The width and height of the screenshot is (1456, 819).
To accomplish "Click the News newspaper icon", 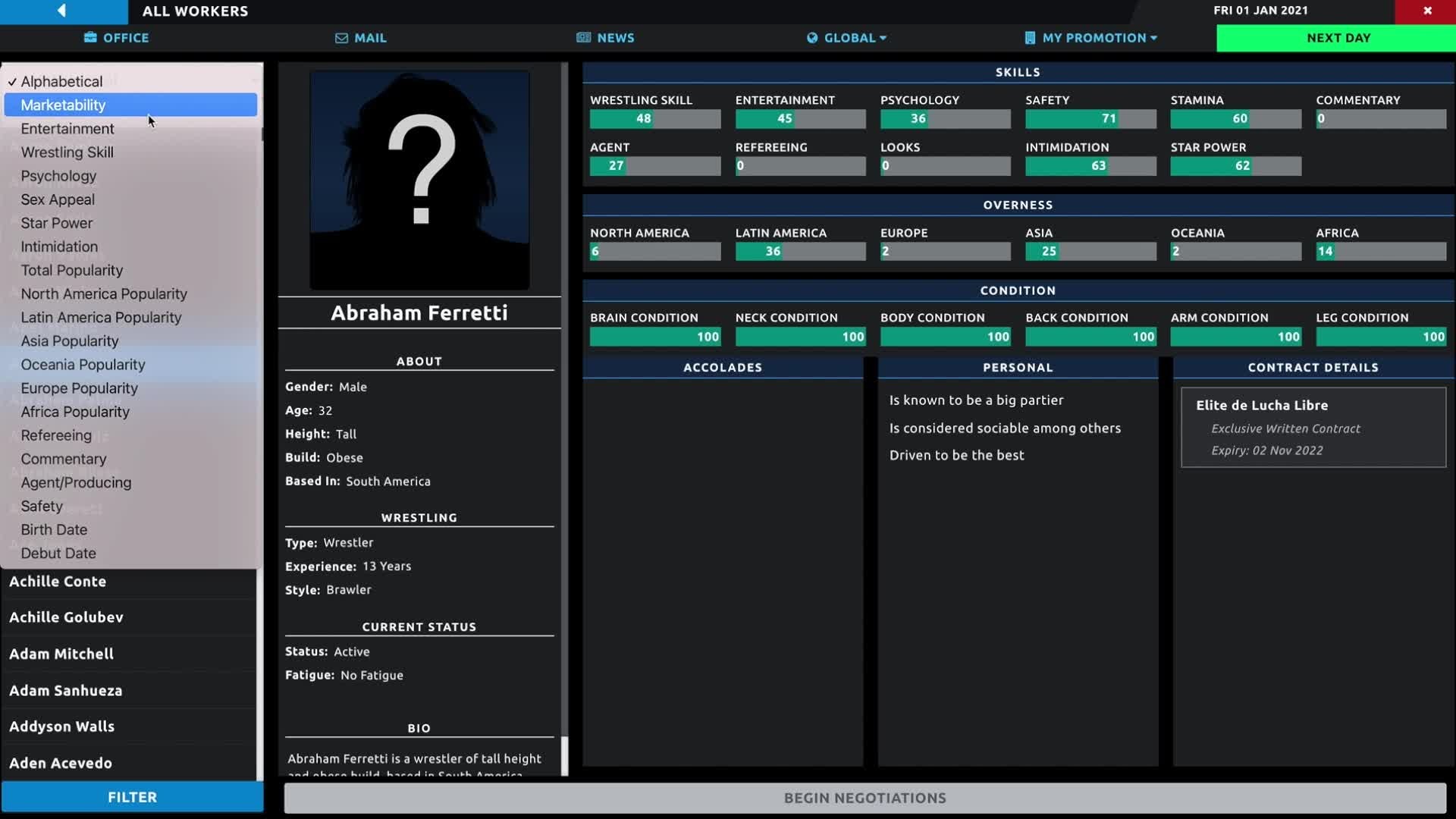I will 583,38.
